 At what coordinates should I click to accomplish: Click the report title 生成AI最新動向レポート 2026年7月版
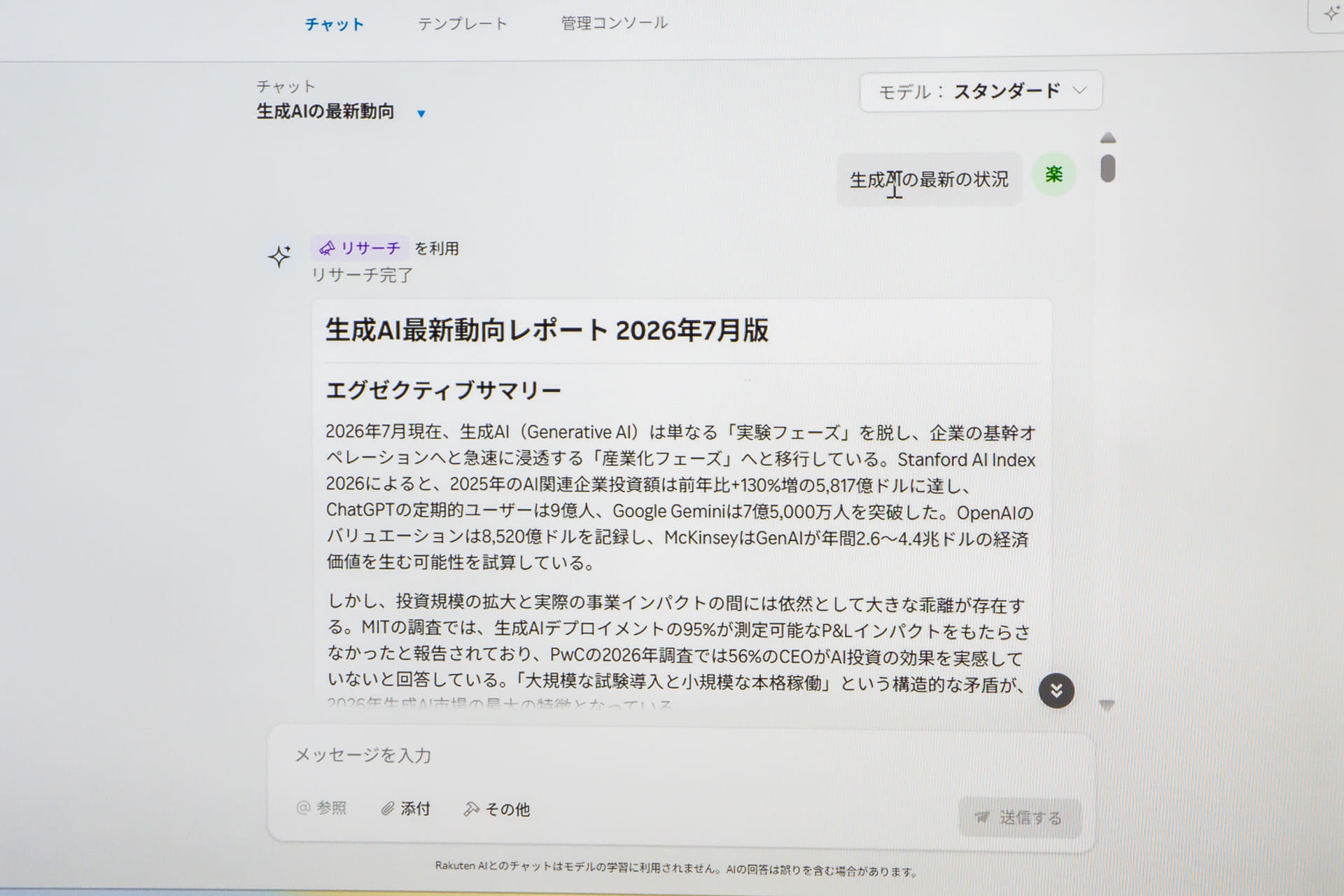(547, 330)
